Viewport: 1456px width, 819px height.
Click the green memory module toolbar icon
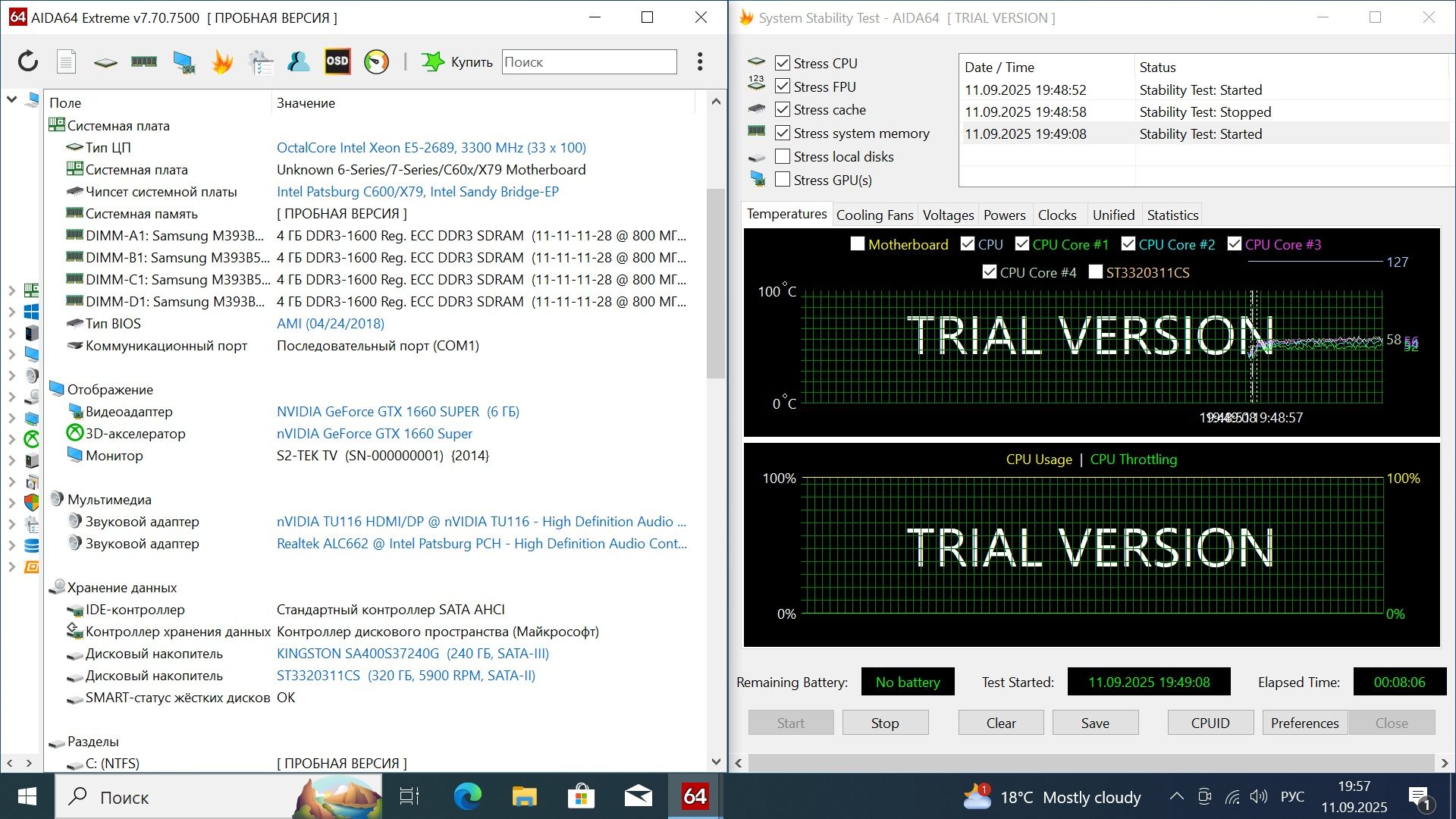pyautogui.click(x=144, y=61)
